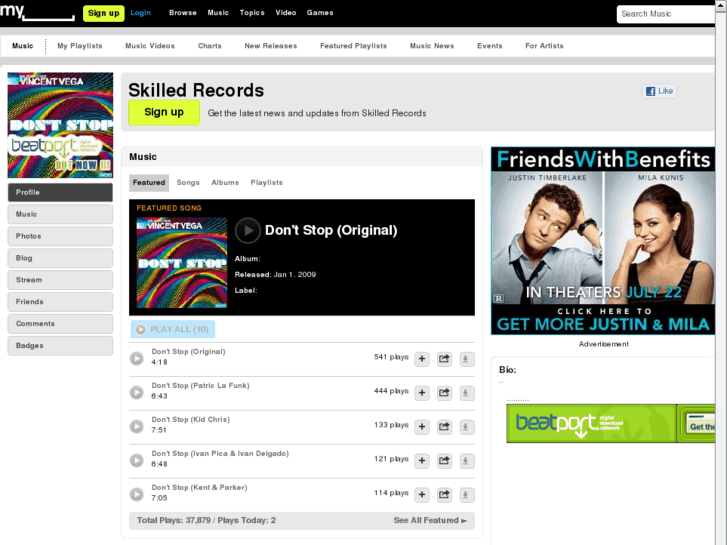Click See All Featured link
Screen dimensions: 727x545
pos(430,520)
